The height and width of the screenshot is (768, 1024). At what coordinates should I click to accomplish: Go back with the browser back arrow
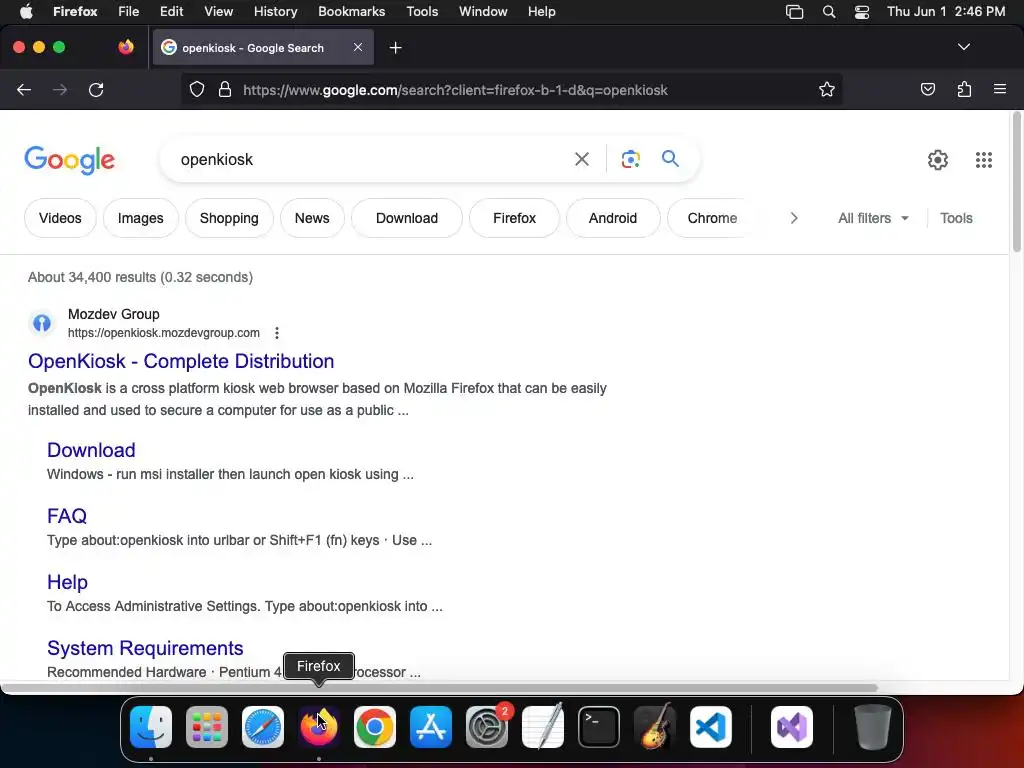pyautogui.click(x=24, y=89)
